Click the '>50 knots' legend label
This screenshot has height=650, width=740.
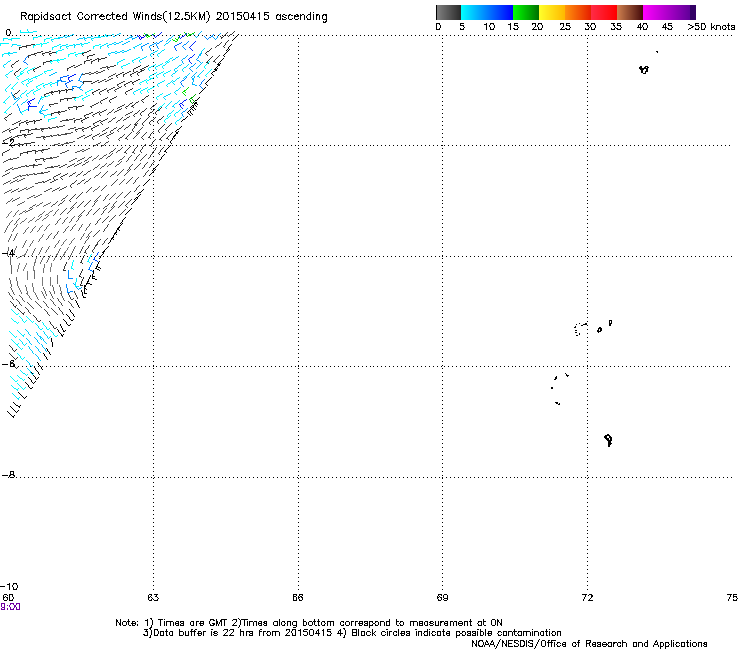click(711, 27)
